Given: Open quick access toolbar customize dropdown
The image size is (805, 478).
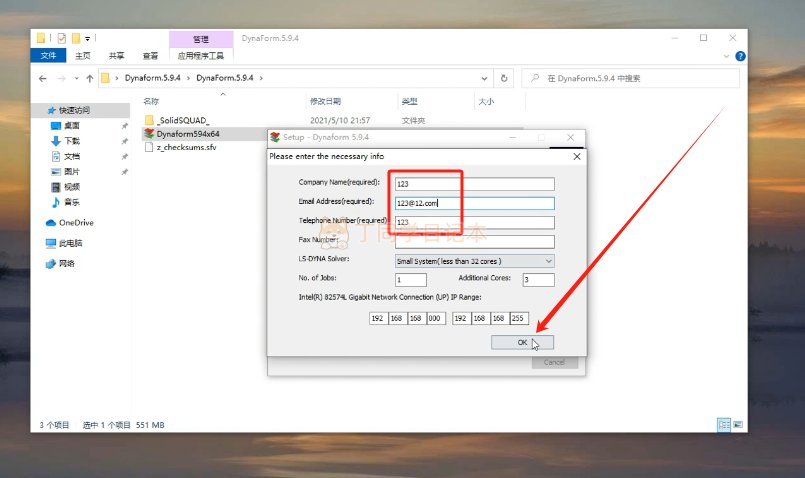Looking at the screenshot, I should click(88, 39).
